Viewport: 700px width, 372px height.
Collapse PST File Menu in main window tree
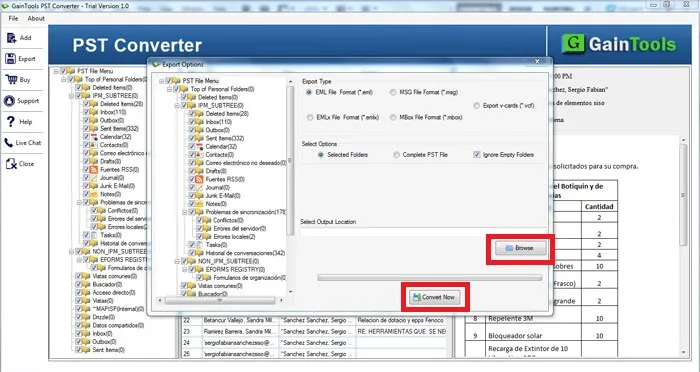coord(56,71)
